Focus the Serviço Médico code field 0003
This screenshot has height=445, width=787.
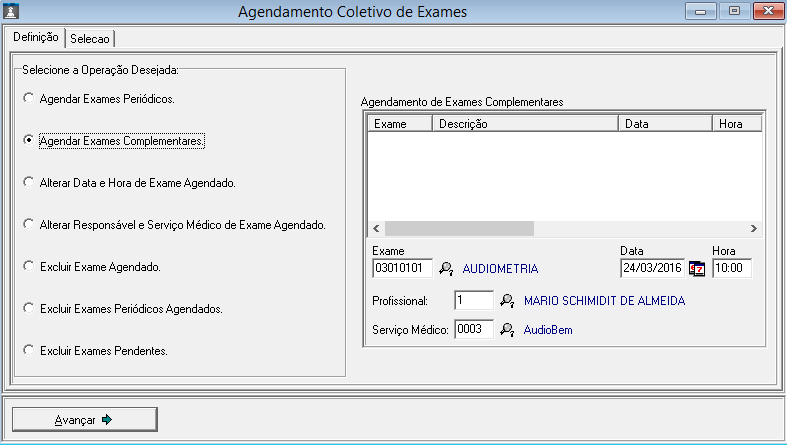pyautogui.click(x=474, y=329)
